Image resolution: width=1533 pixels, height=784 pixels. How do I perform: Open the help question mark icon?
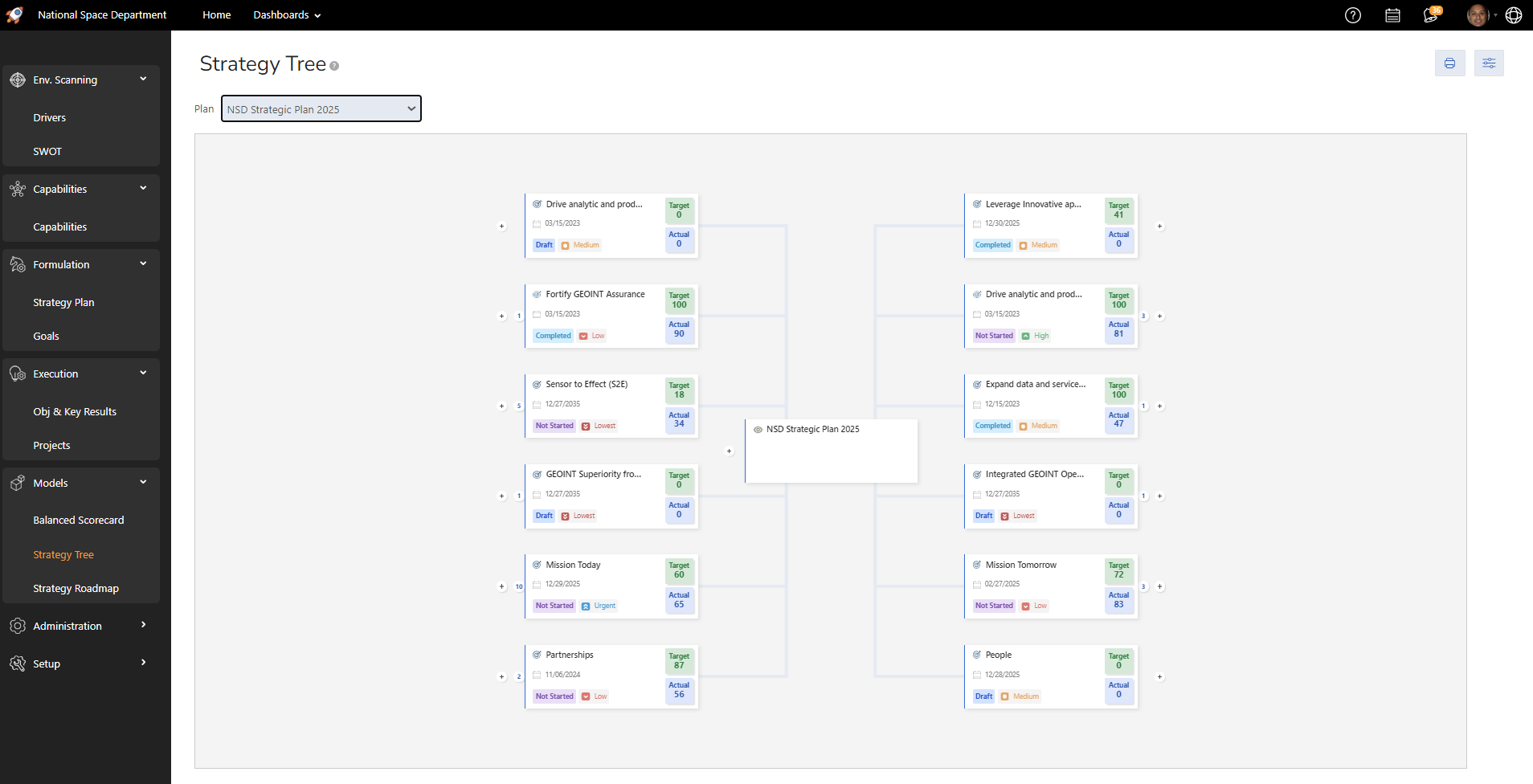[x=1353, y=15]
